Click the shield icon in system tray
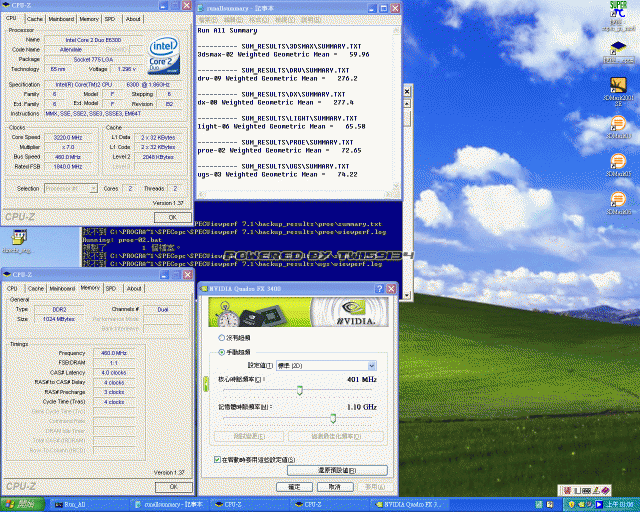The height and width of the screenshot is (512, 640). click(571, 505)
